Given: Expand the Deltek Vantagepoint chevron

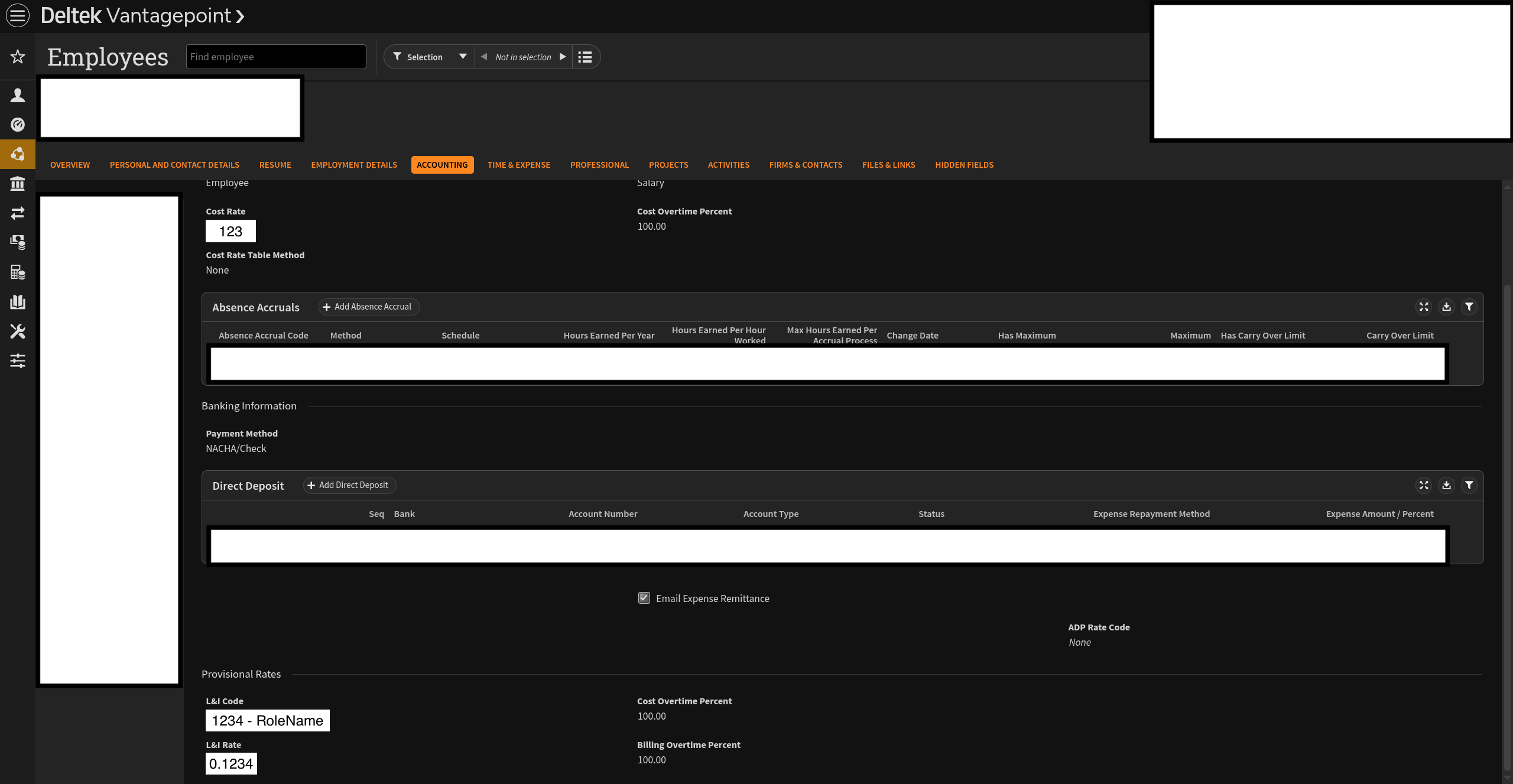Looking at the screenshot, I should (x=240, y=17).
